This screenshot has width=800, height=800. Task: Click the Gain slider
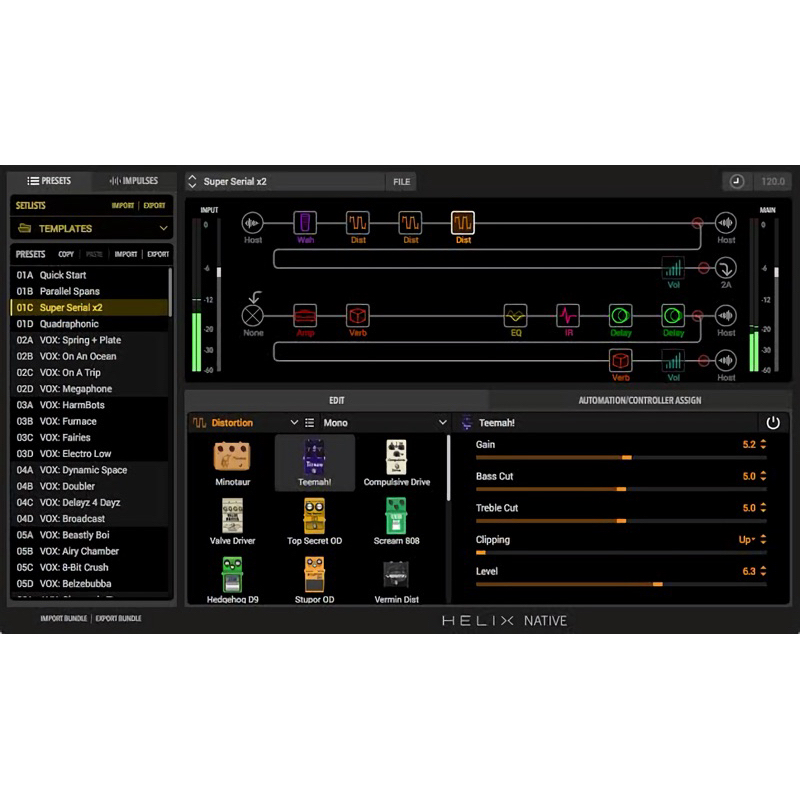click(621, 458)
